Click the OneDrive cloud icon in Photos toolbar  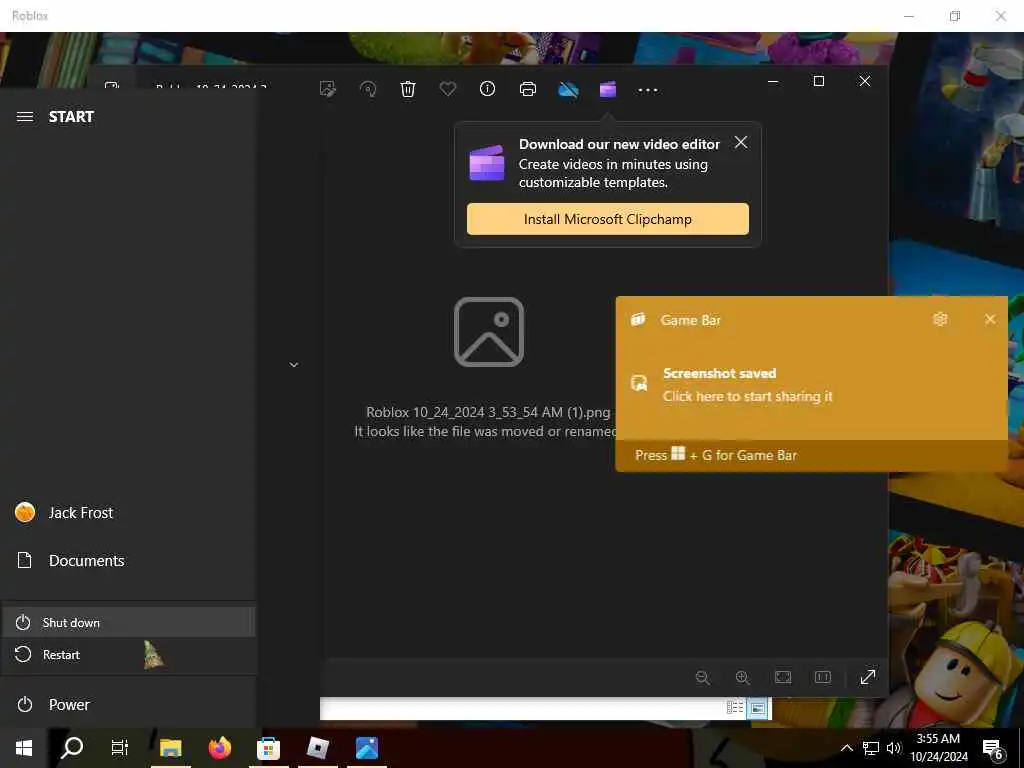tap(568, 89)
